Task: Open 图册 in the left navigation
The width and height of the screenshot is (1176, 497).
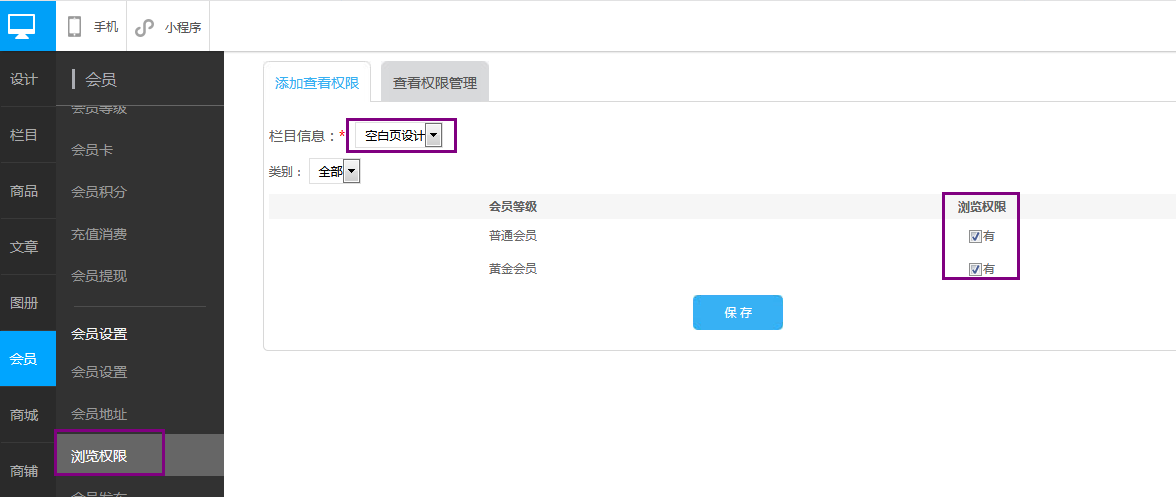Action: click(24, 303)
